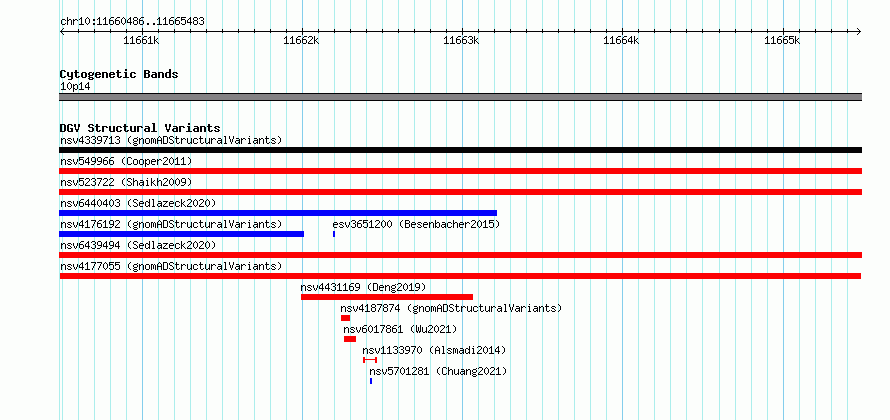Click the small red nsv6017861 bar
Viewport: 890px width, 420px height.
pyautogui.click(x=350, y=339)
